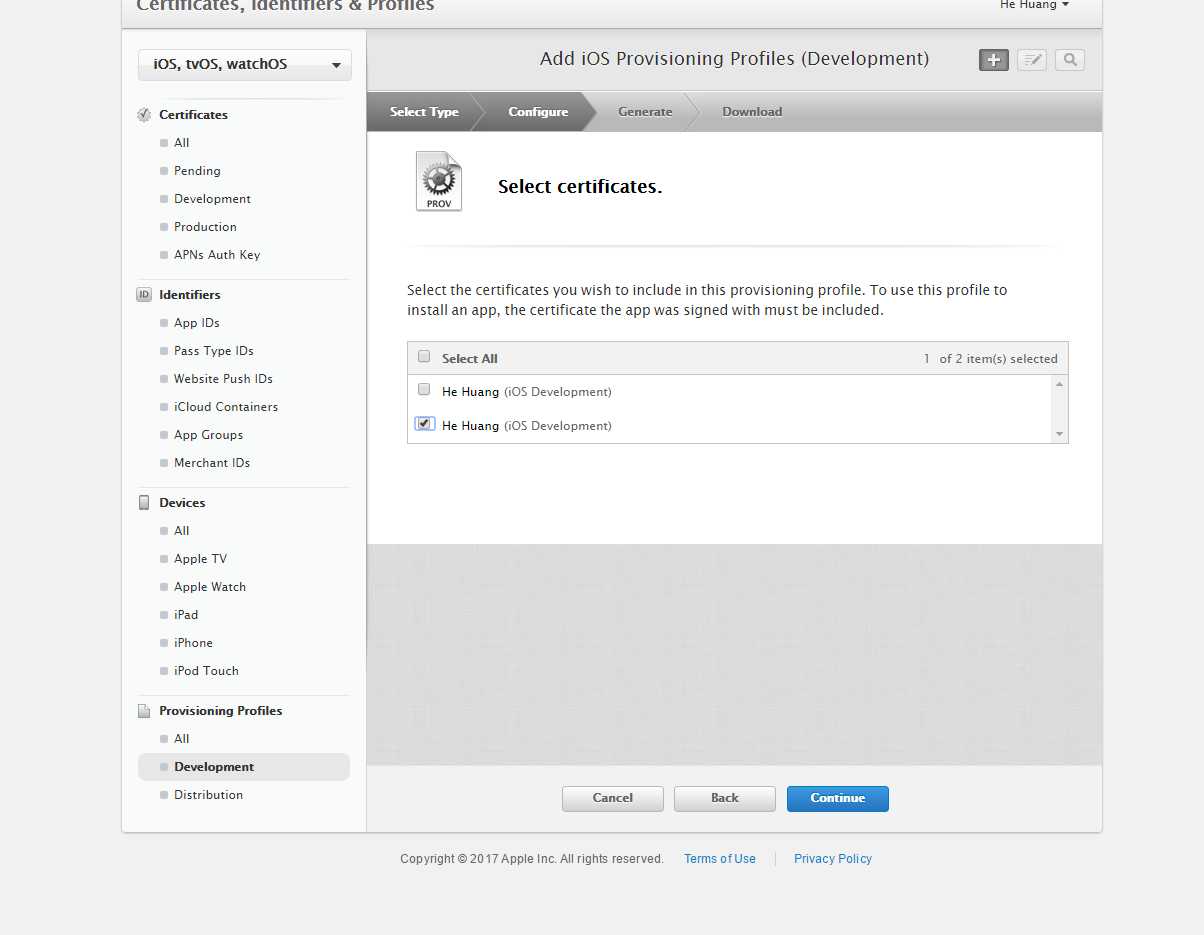Open Merchant IDs
This screenshot has height=935, width=1204.
(212, 463)
